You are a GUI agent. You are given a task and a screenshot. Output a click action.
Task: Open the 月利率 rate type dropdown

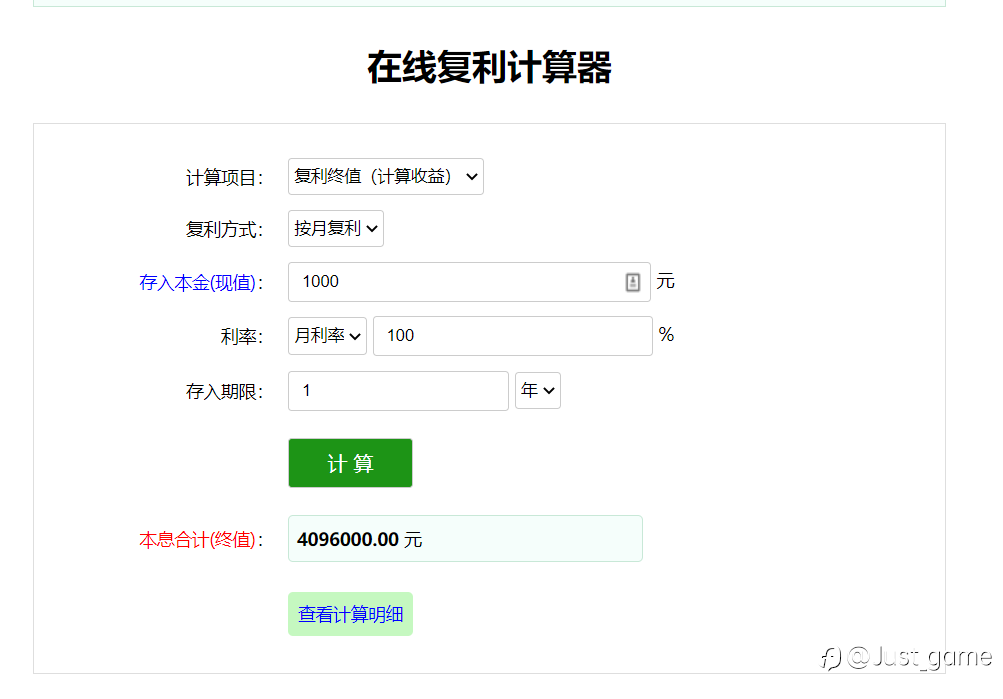pyautogui.click(x=327, y=336)
